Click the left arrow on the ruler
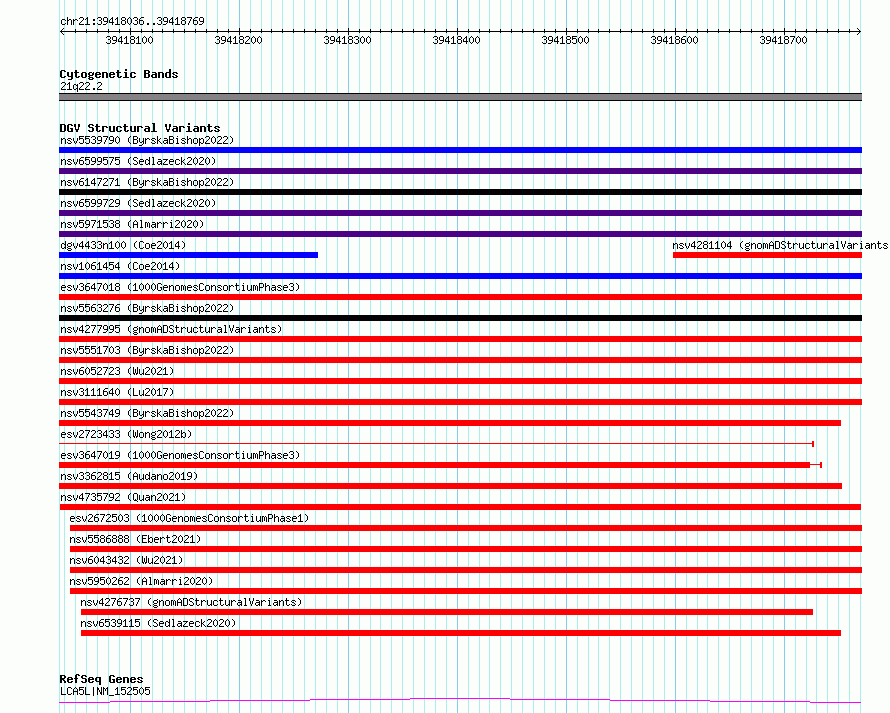Image resolution: width=890 pixels, height=713 pixels. (62, 31)
